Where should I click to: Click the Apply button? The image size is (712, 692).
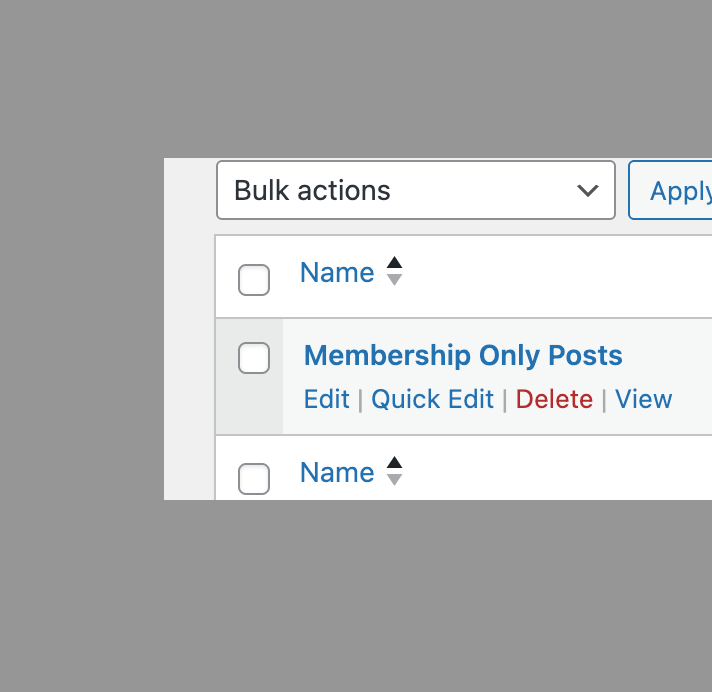[670, 190]
